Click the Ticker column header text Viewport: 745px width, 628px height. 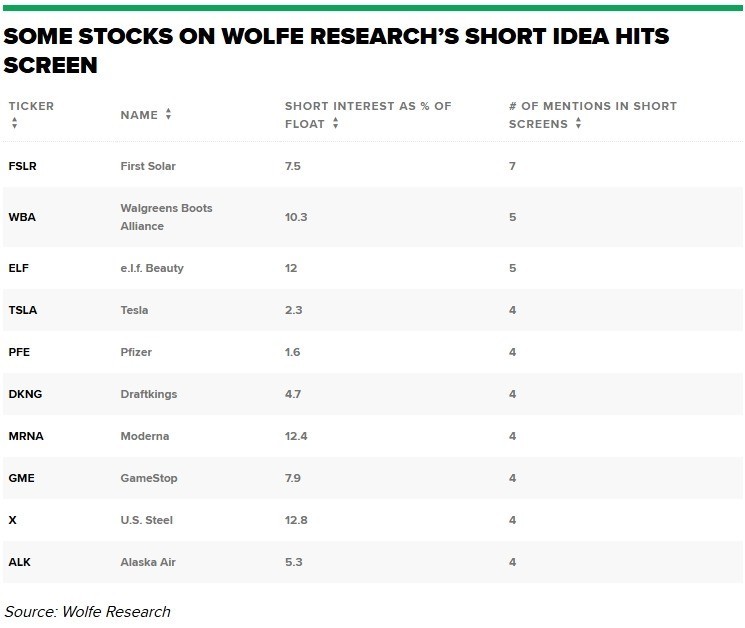tap(31, 106)
